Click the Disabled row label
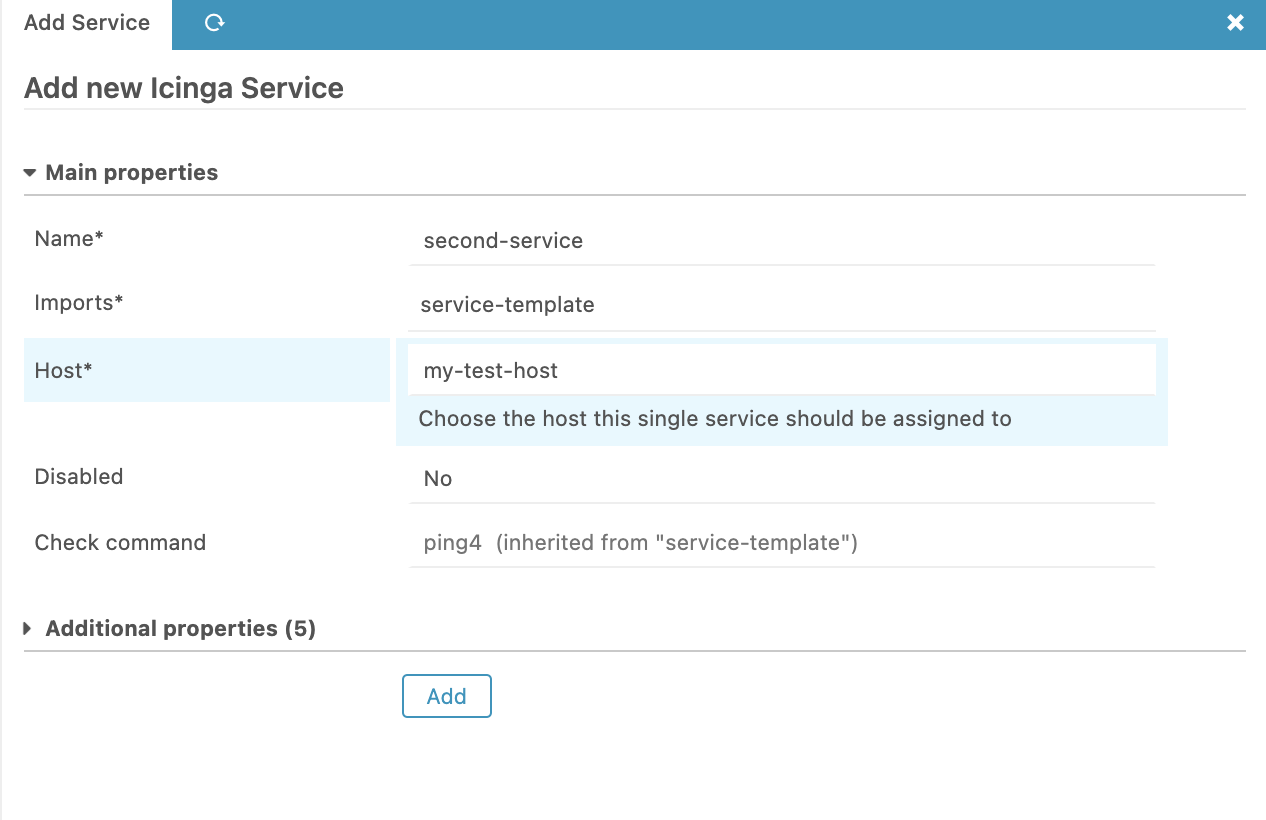The width and height of the screenshot is (1266, 820). (x=78, y=477)
